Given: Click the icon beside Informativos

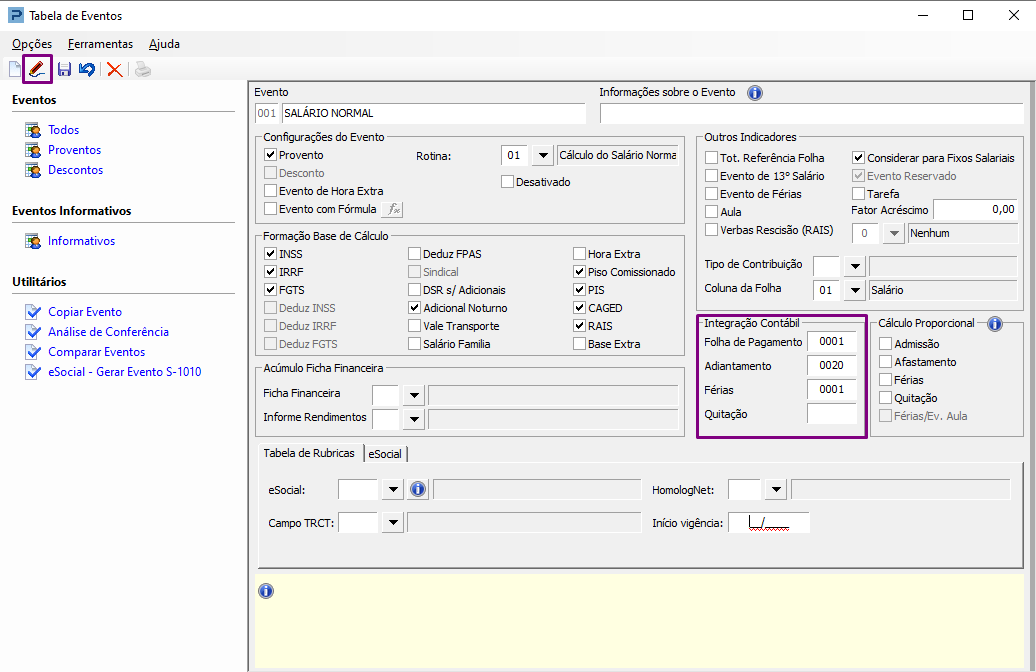Looking at the screenshot, I should (x=33, y=241).
